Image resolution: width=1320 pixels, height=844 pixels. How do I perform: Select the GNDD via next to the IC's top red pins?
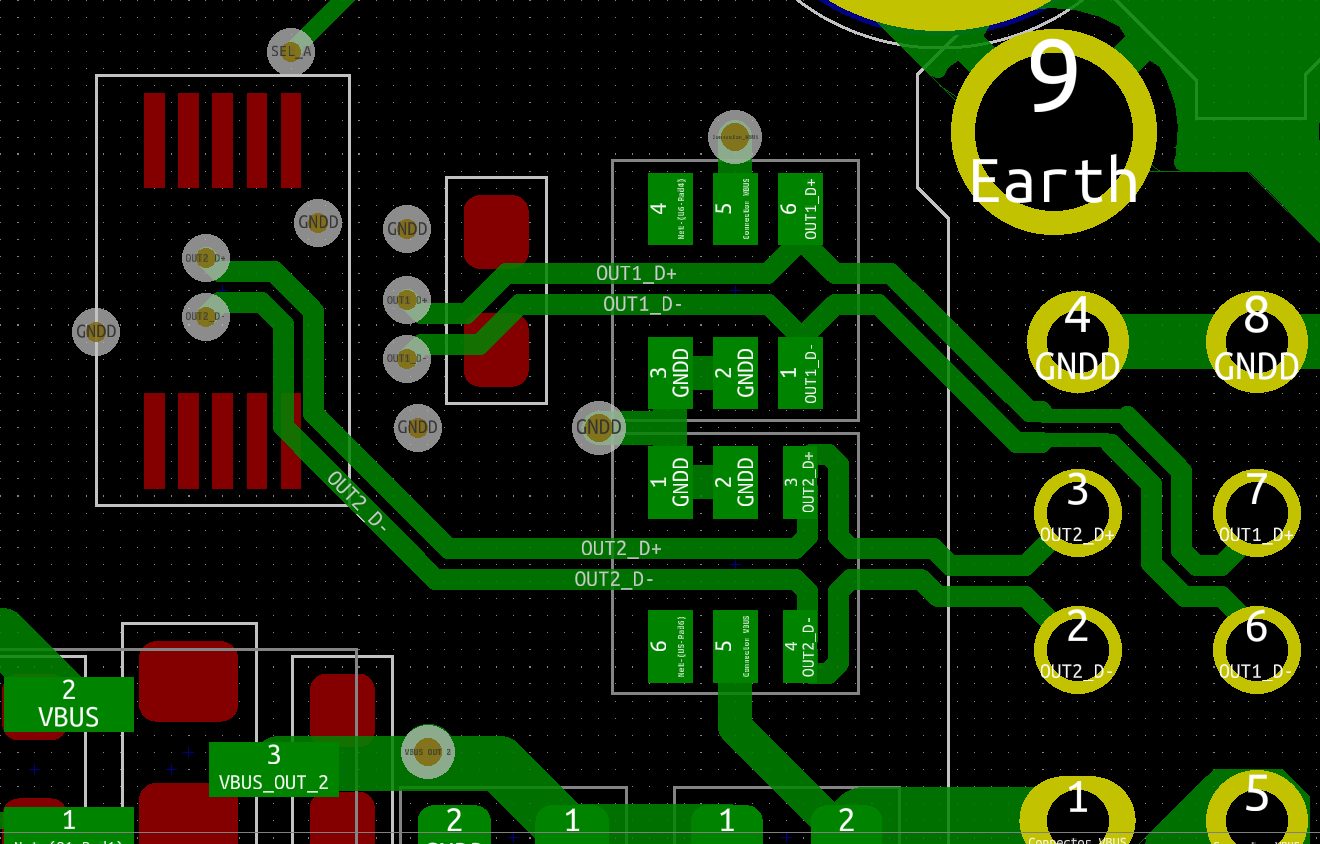(x=318, y=222)
